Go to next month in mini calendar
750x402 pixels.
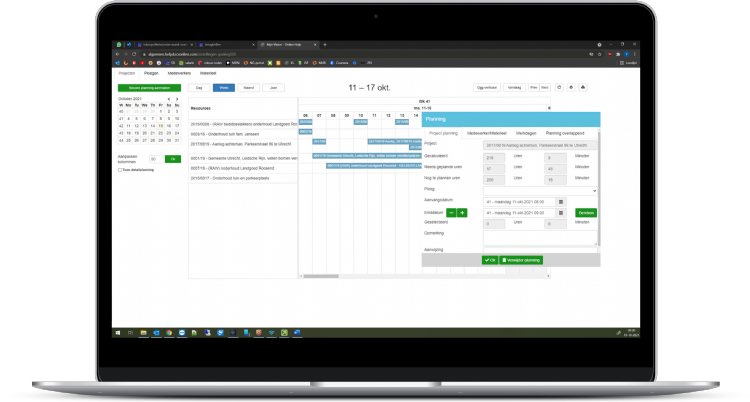tap(175, 99)
